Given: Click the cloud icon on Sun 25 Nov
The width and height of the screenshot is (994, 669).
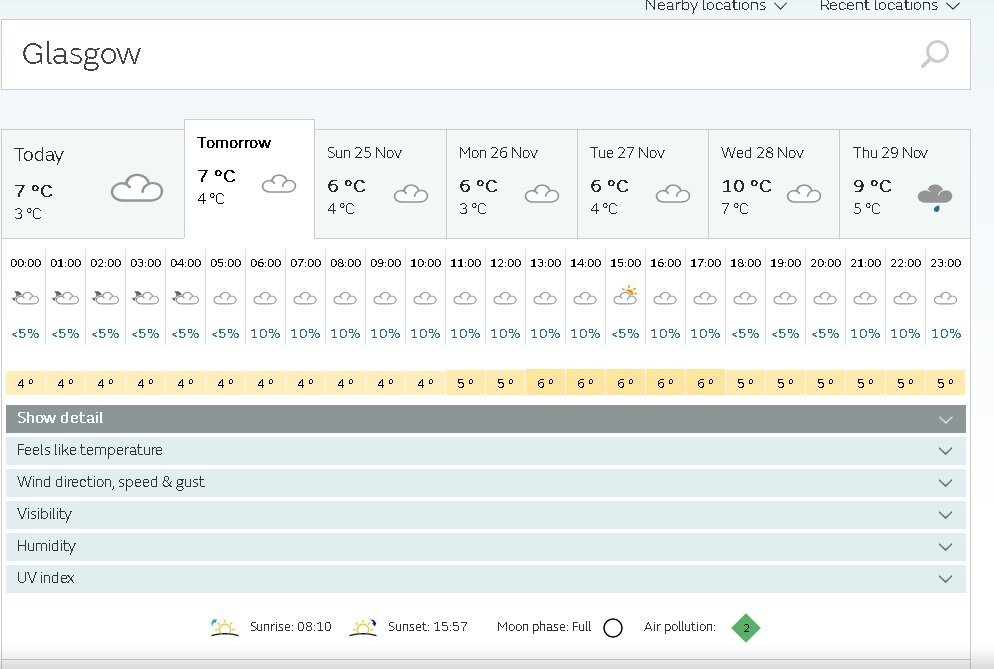Looking at the screenshot, I should (411, 193).
